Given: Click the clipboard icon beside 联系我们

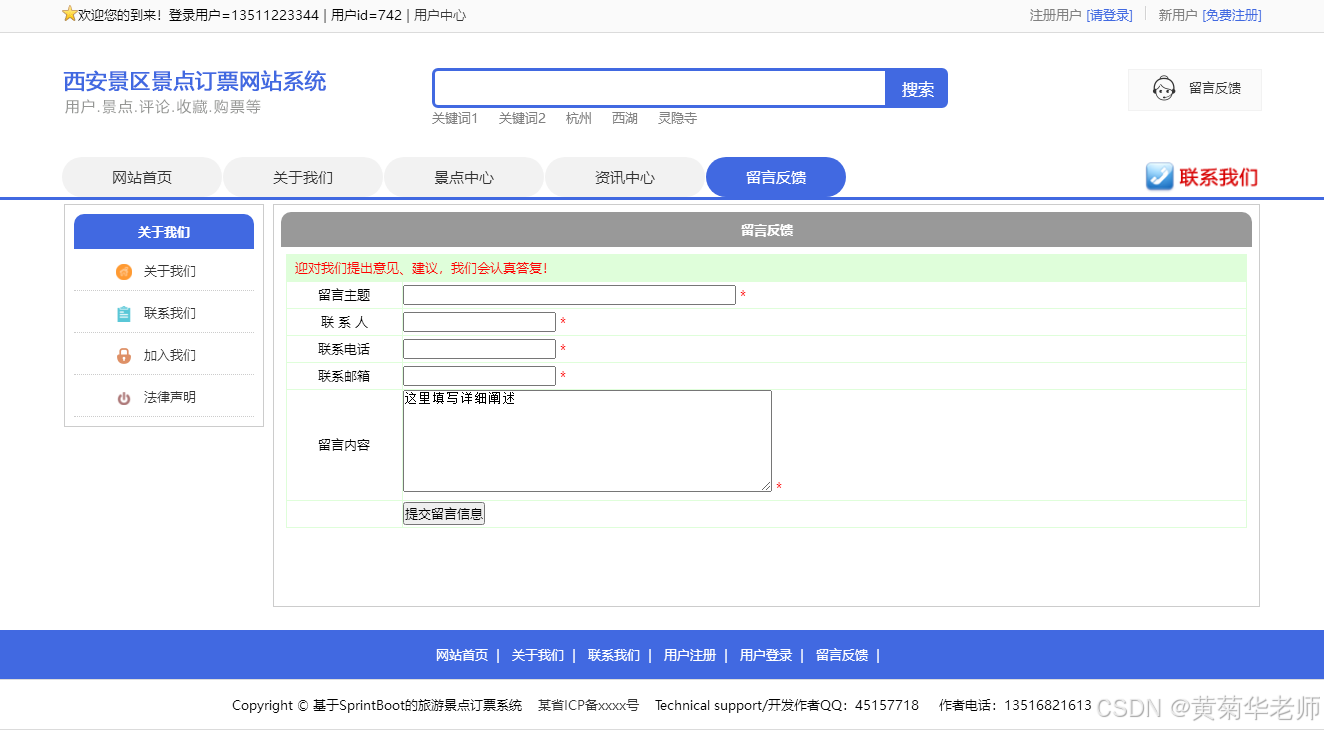Looking at the screenshot, I should point(123,313).
